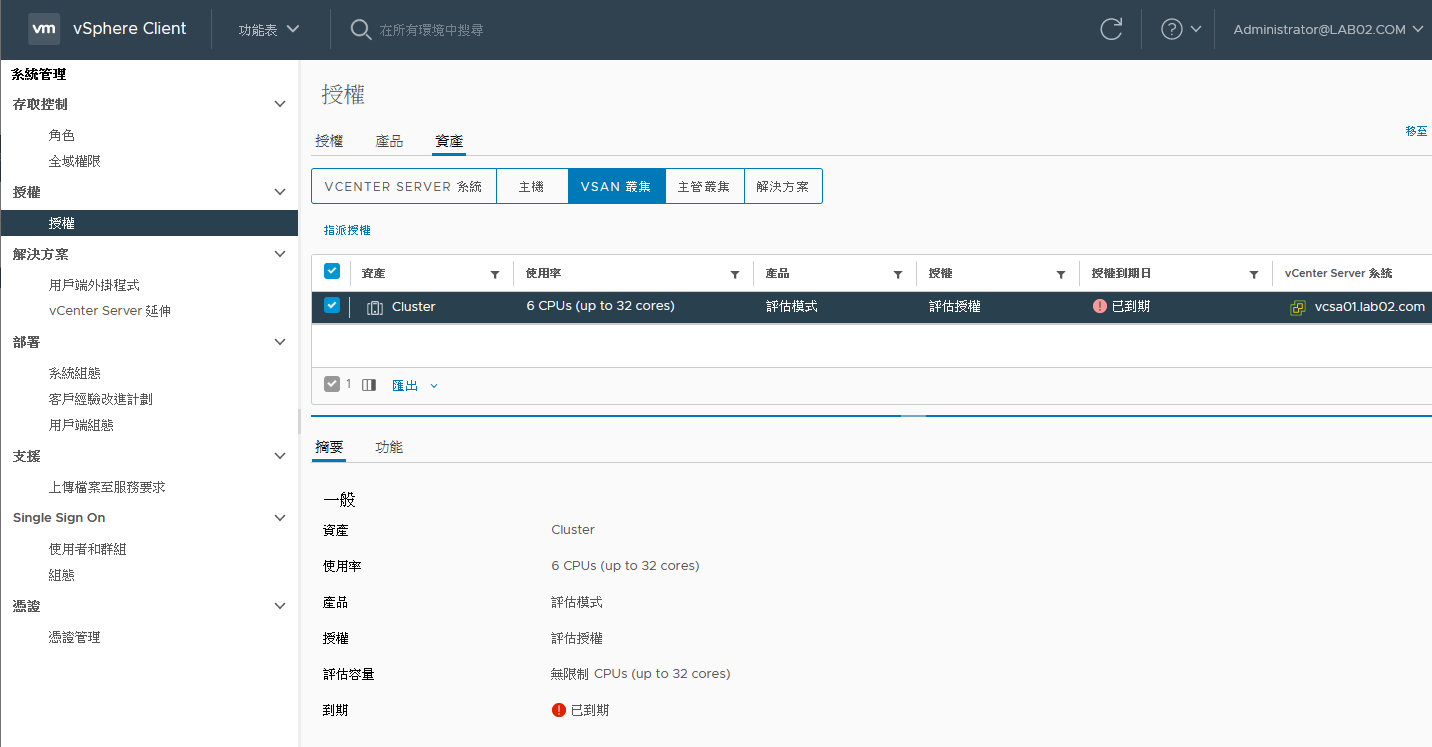Open 使用者和群組 in sidebar
The image size is (1432, 747).
[x=88, y=549]
